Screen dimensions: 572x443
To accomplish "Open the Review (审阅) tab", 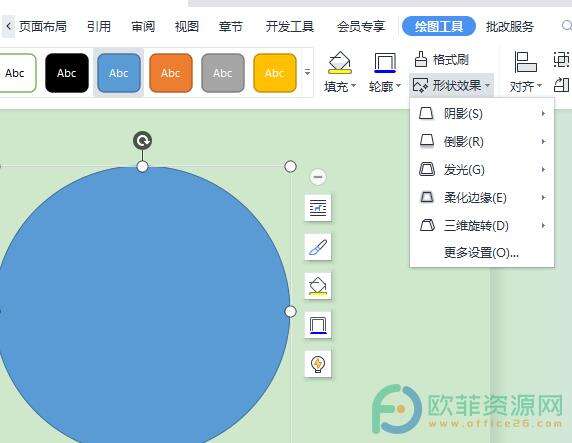I will (143, 27).
